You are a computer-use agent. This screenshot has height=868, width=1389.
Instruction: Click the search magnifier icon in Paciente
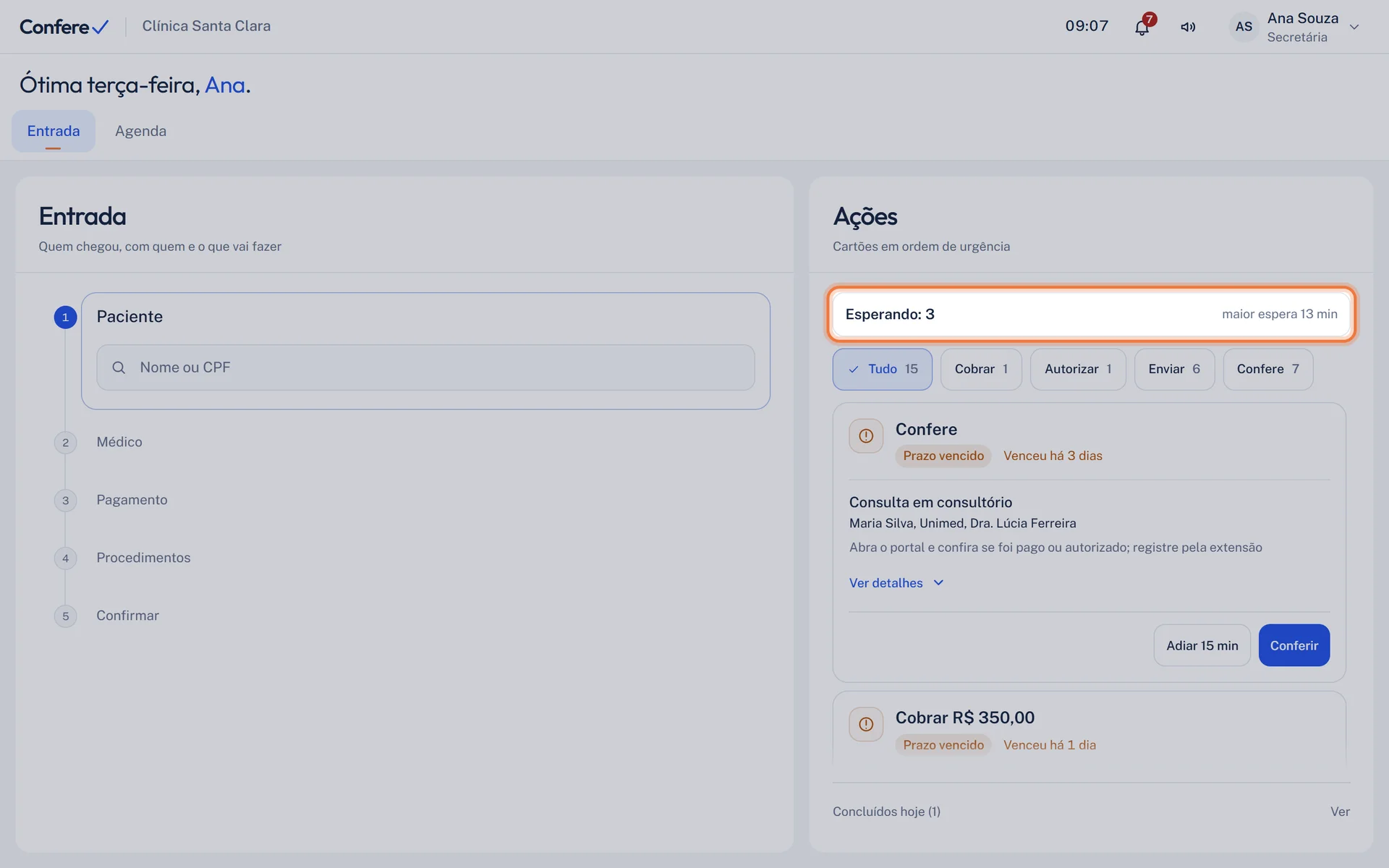[119, 367]
